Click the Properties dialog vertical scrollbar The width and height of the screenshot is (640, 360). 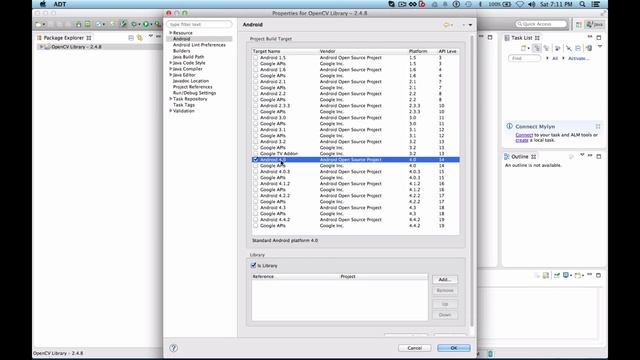point(472,181)
